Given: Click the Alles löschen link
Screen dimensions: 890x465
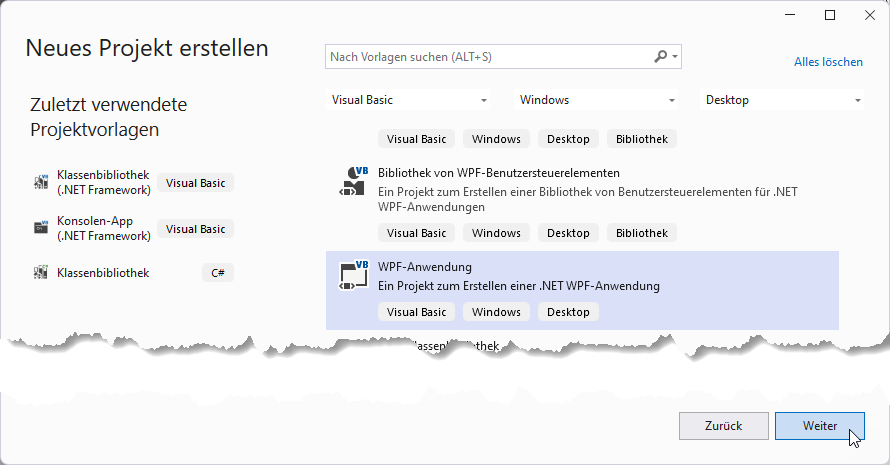Looking at the screenshot, I should (828, 62).
